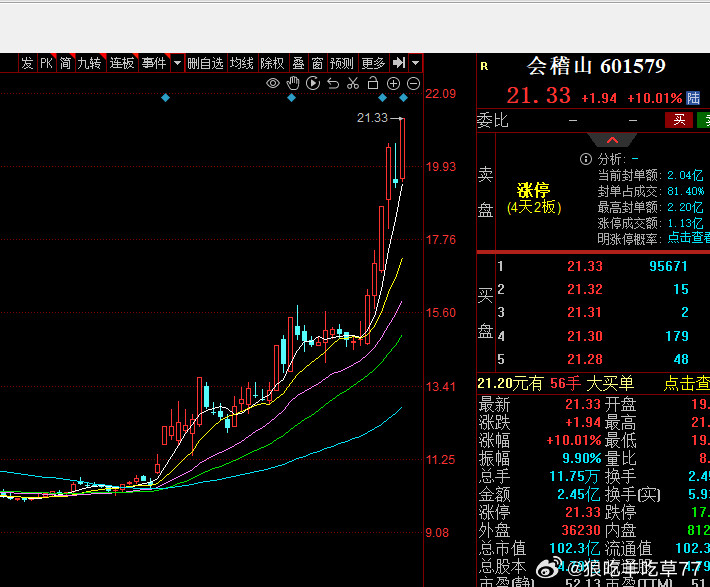Open 点击查看 link for 明涨停概率
Viewport: 710px width, 587px height.
pyautogui.click(x=688, y=238)
